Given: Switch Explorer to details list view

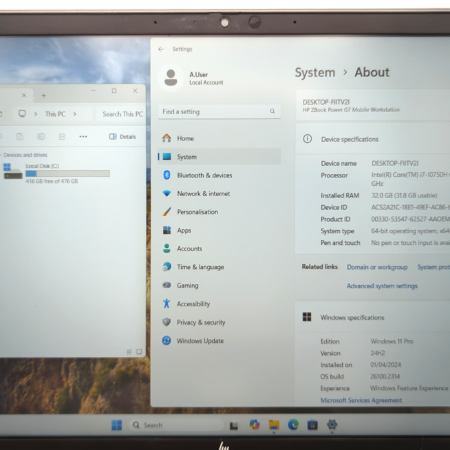Looking at the screenshot, I should pos(129,351).
